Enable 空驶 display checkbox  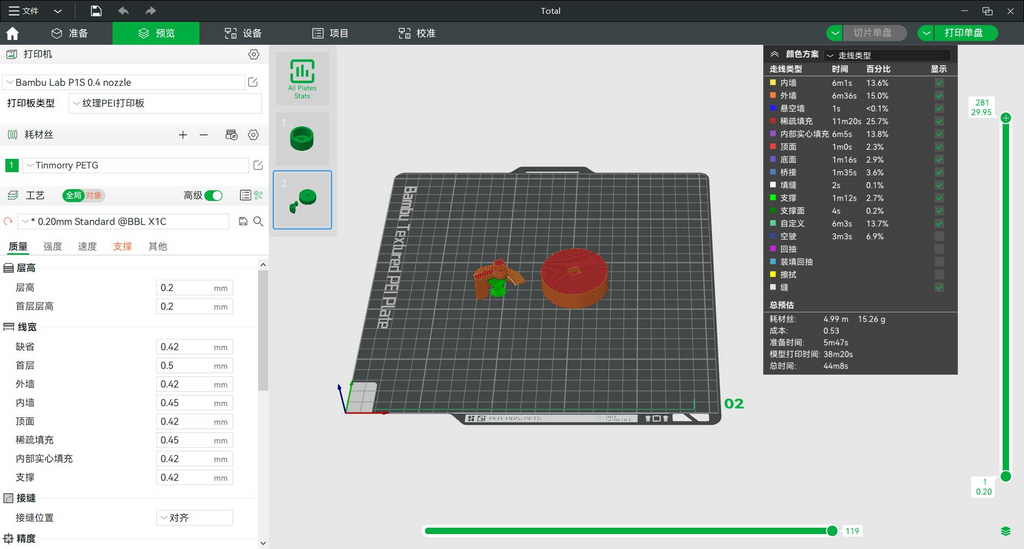(x=939, y=236)
